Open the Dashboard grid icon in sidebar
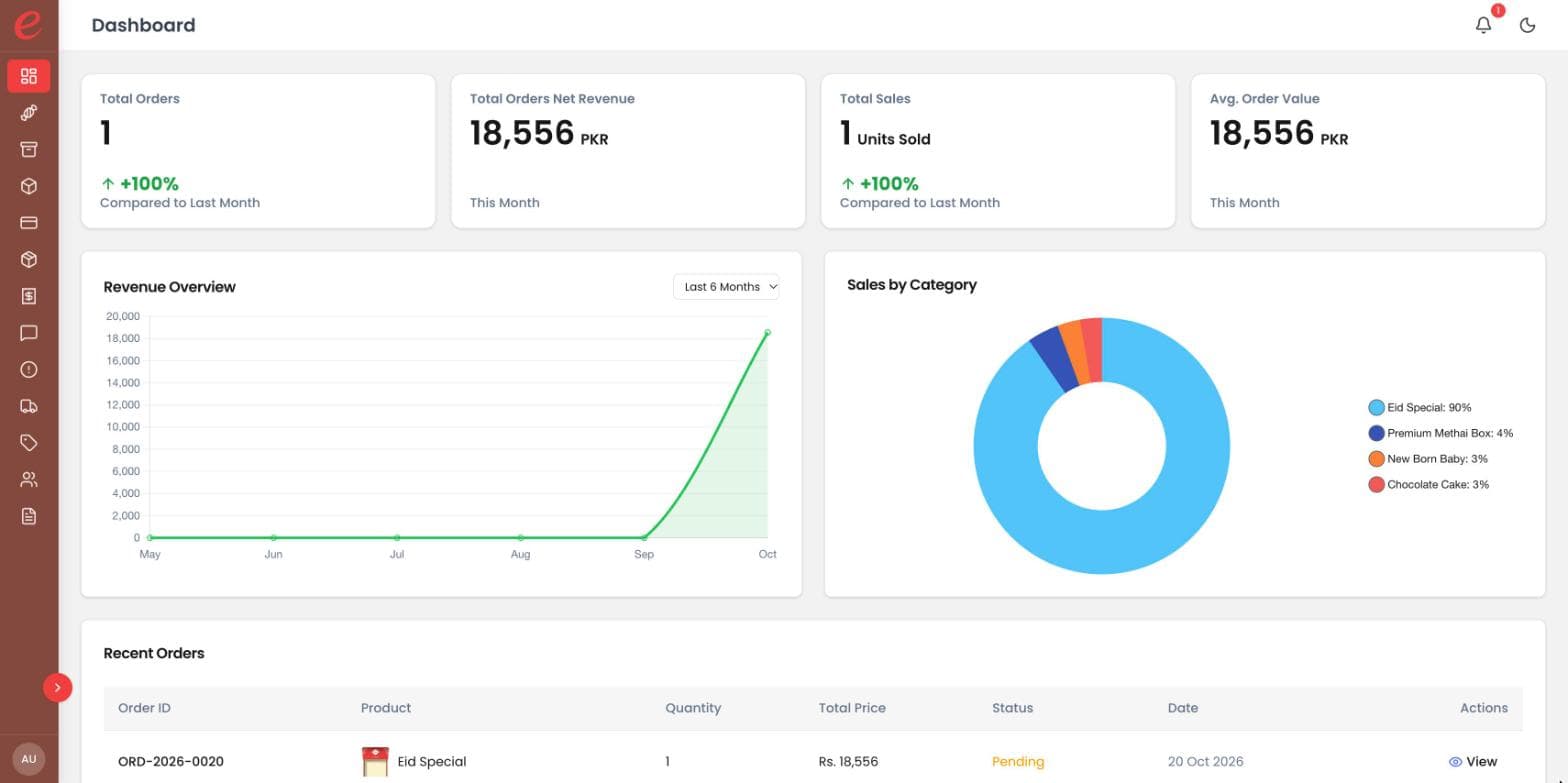Viewport: 1568px width, 783px height. (x=29, y=76)
